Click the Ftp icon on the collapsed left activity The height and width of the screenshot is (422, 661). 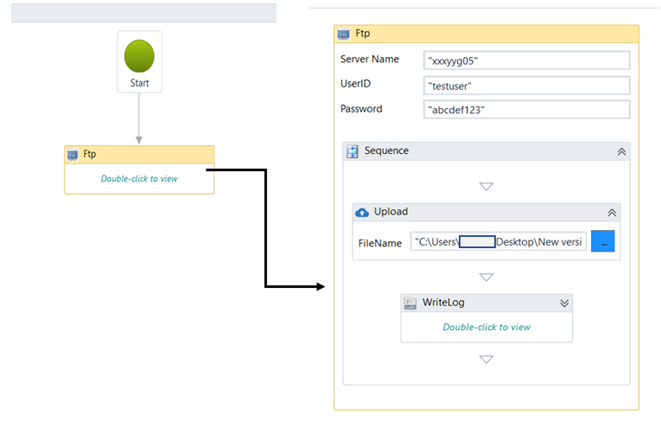tap(72, 155)
